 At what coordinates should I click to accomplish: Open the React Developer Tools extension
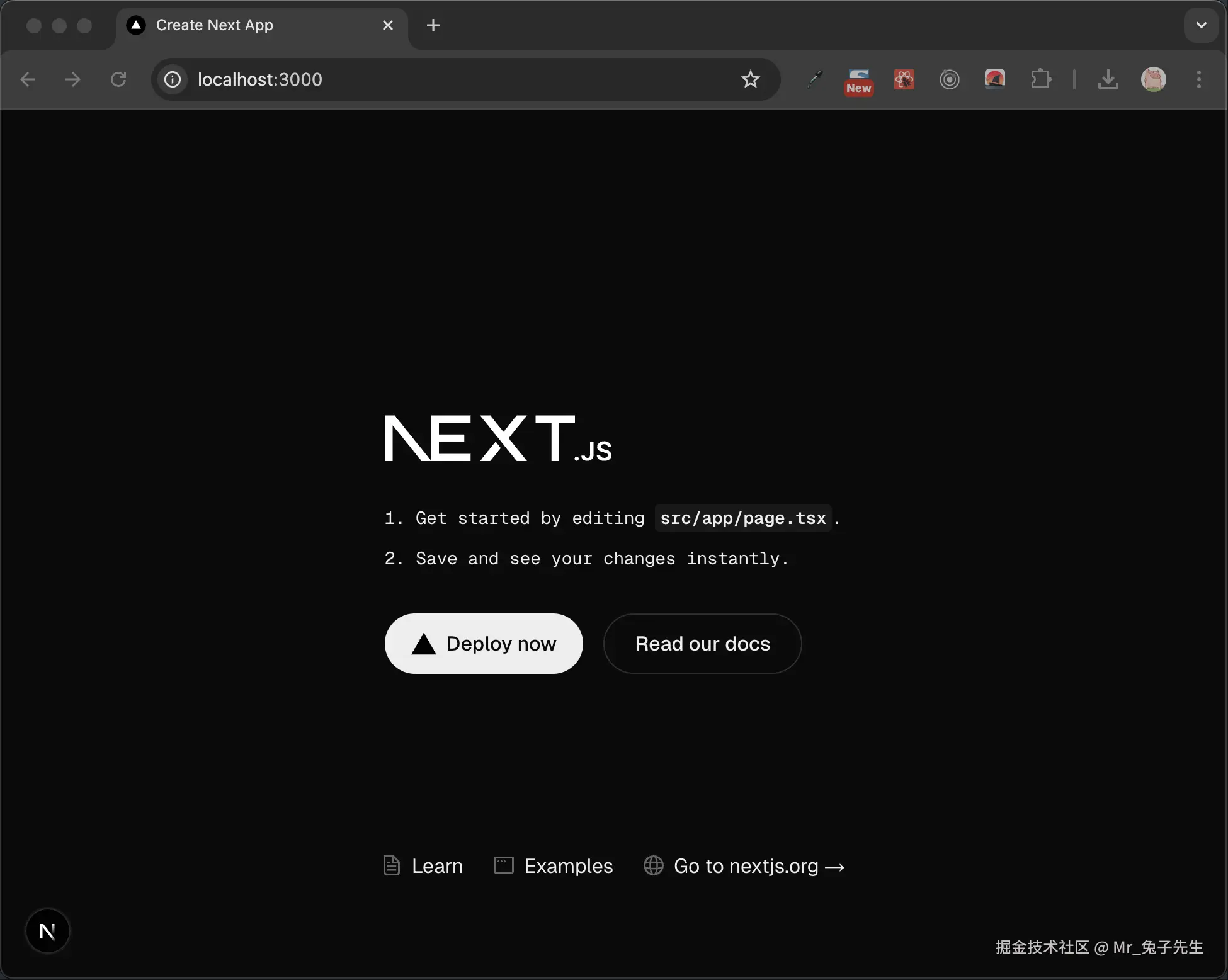904,80
